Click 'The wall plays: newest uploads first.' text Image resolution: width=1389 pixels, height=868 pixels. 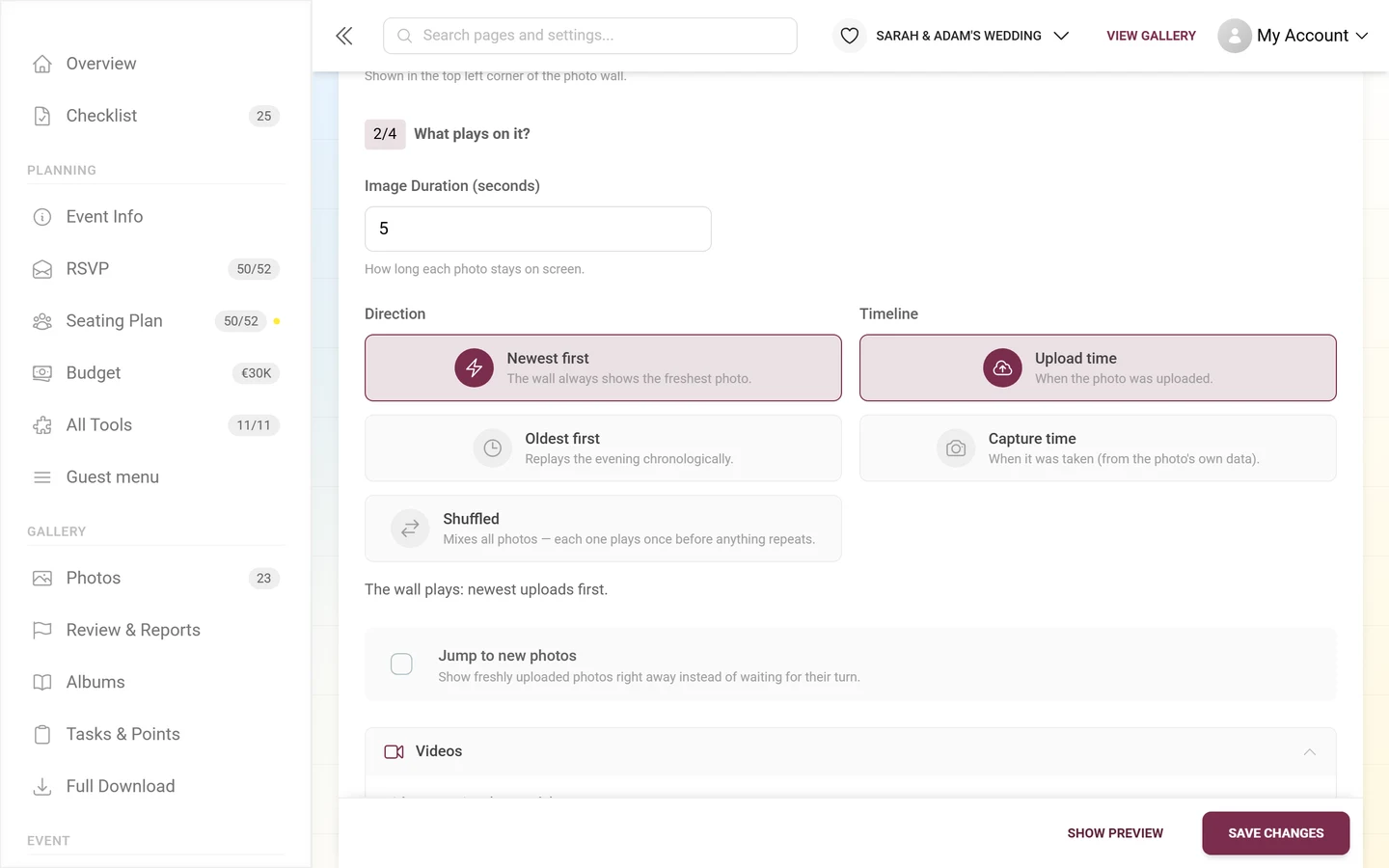pyautogui.click(x=486, y=589)
